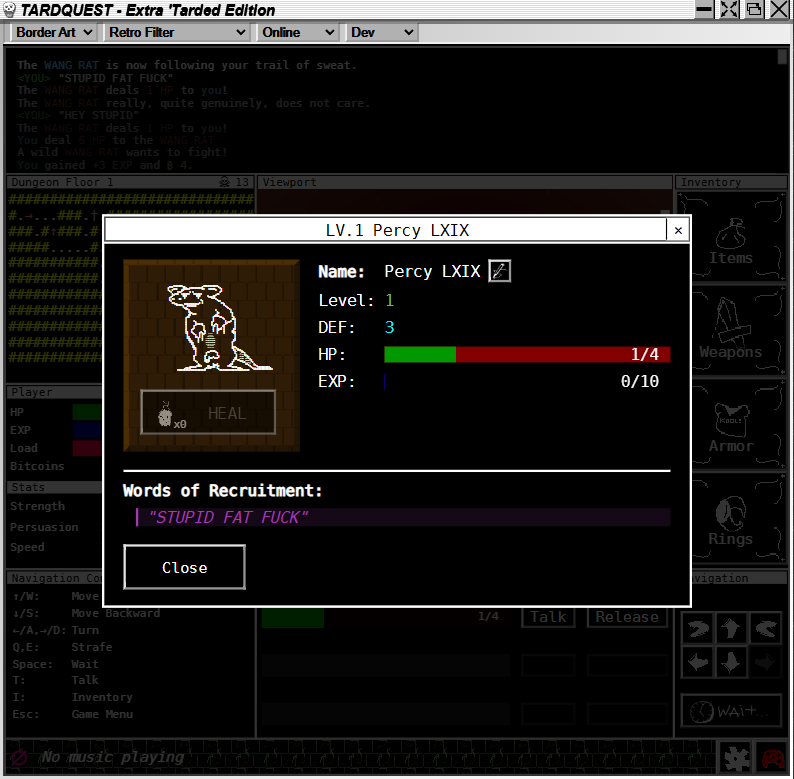Toggle the music mute icon

click(18, 758)
